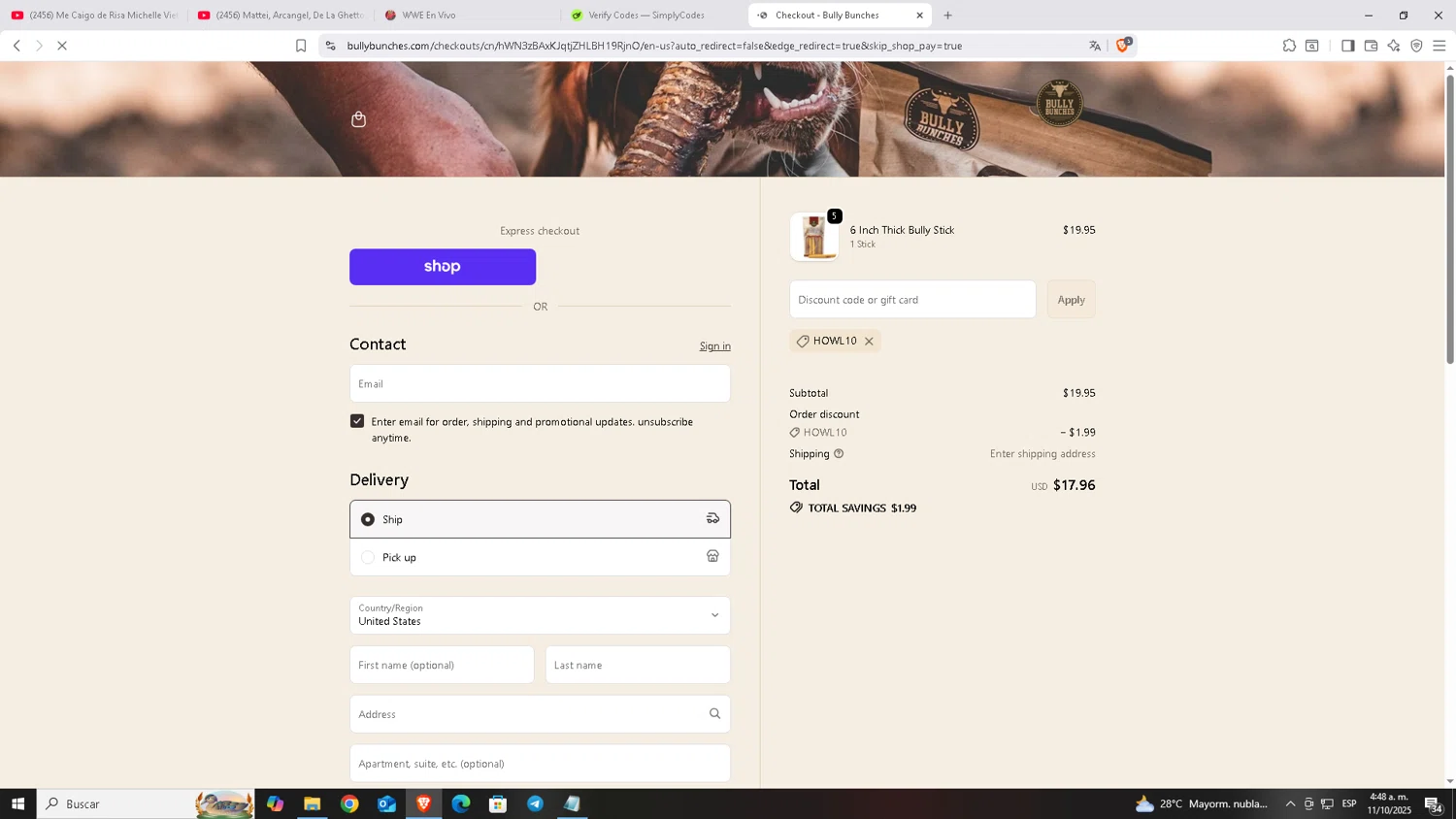The width and height of the screenshot is (1456, 819).
Task: Click the Shop Pay express checkout button
Action: (443, 267)
